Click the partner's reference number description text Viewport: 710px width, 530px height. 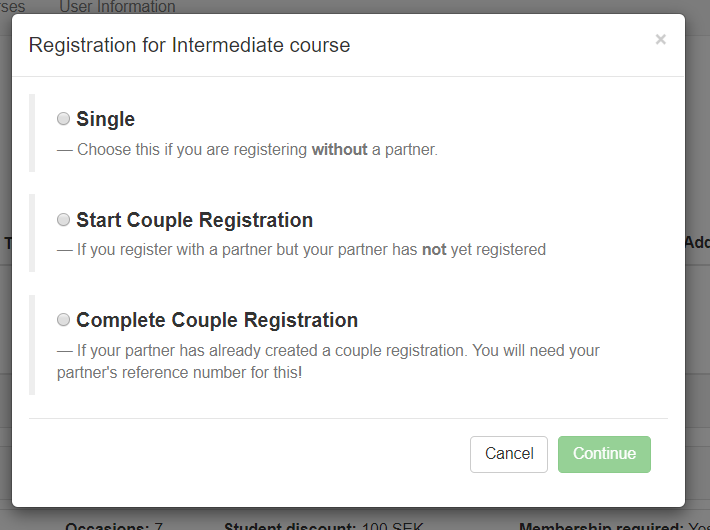[x=330, y=361]
